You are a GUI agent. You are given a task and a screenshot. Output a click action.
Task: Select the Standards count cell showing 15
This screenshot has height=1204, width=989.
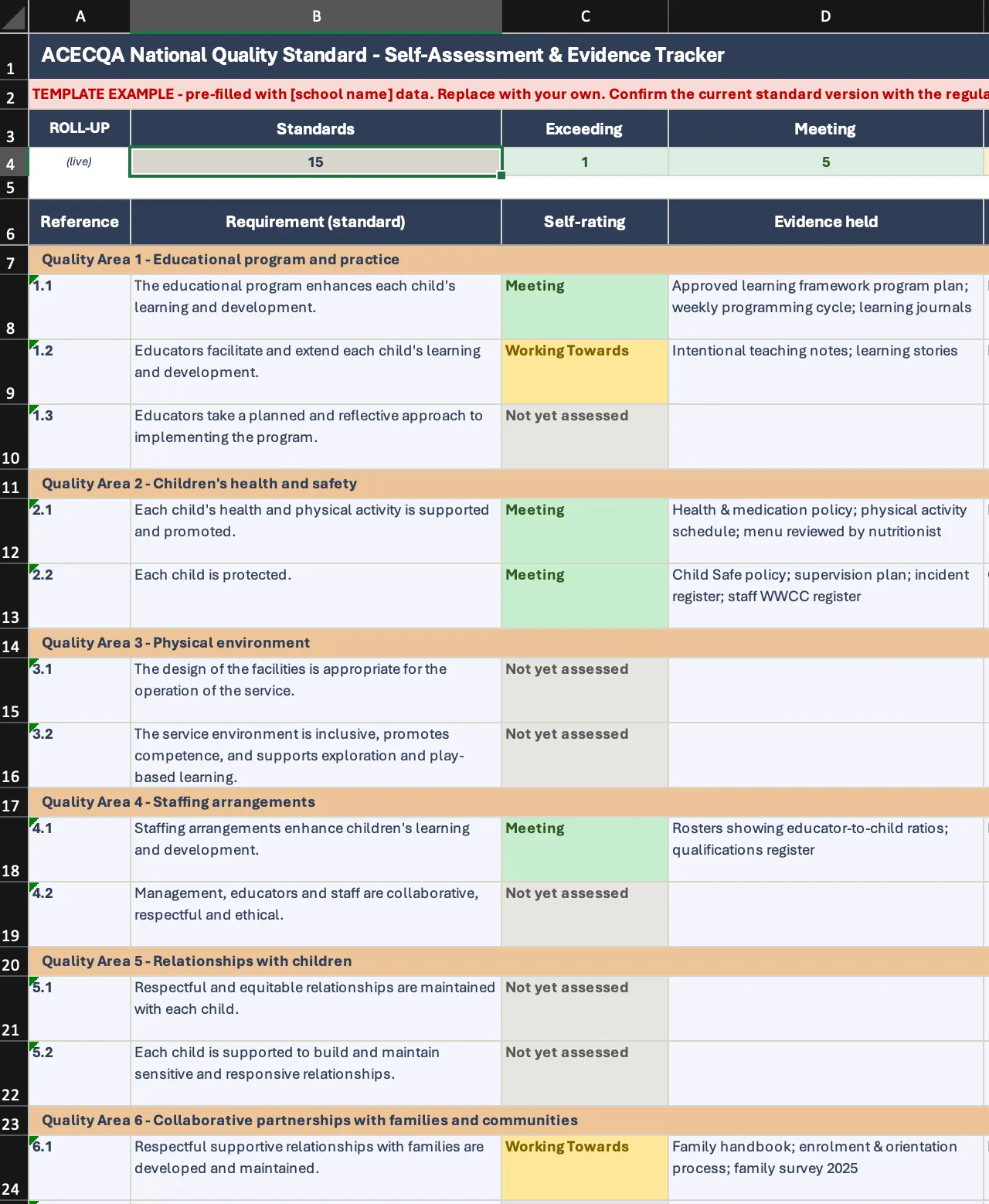tap(316, 162)
